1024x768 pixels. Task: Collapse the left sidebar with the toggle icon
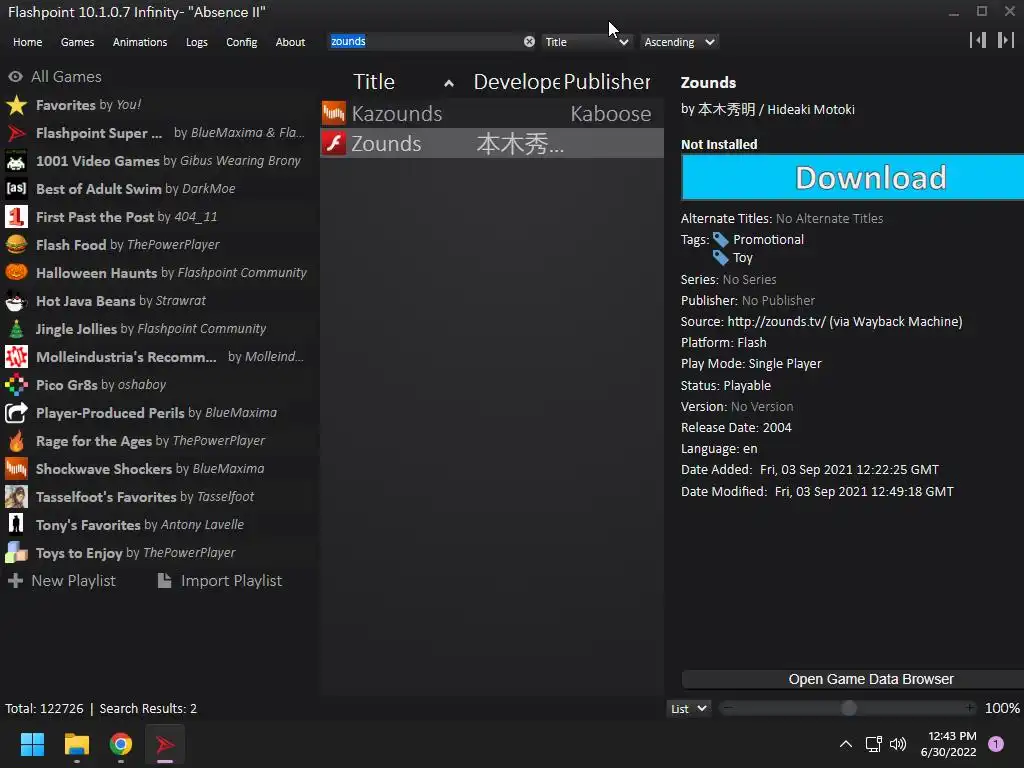978,40
